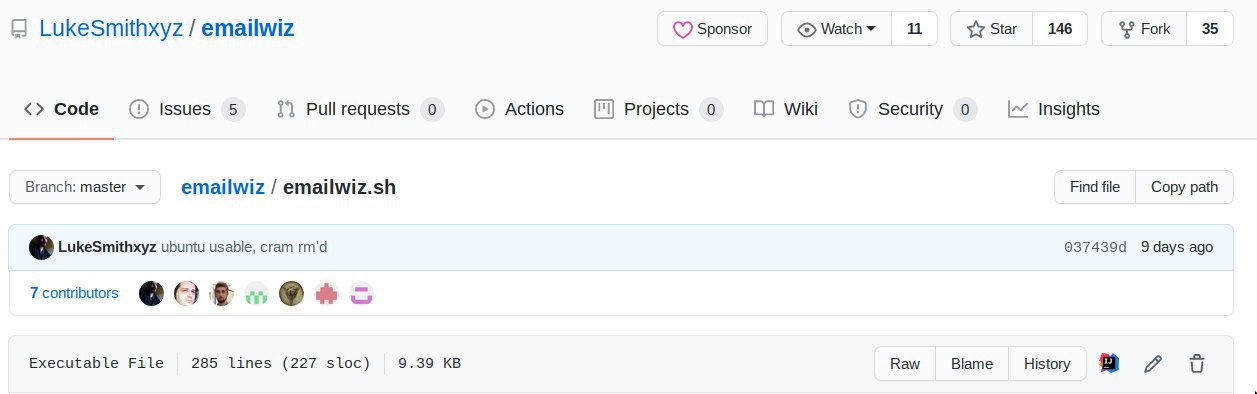Viewport: 1257px width, 394px height.
Task: Click the second contributor avatar
Action: click(x=186, y=293)
